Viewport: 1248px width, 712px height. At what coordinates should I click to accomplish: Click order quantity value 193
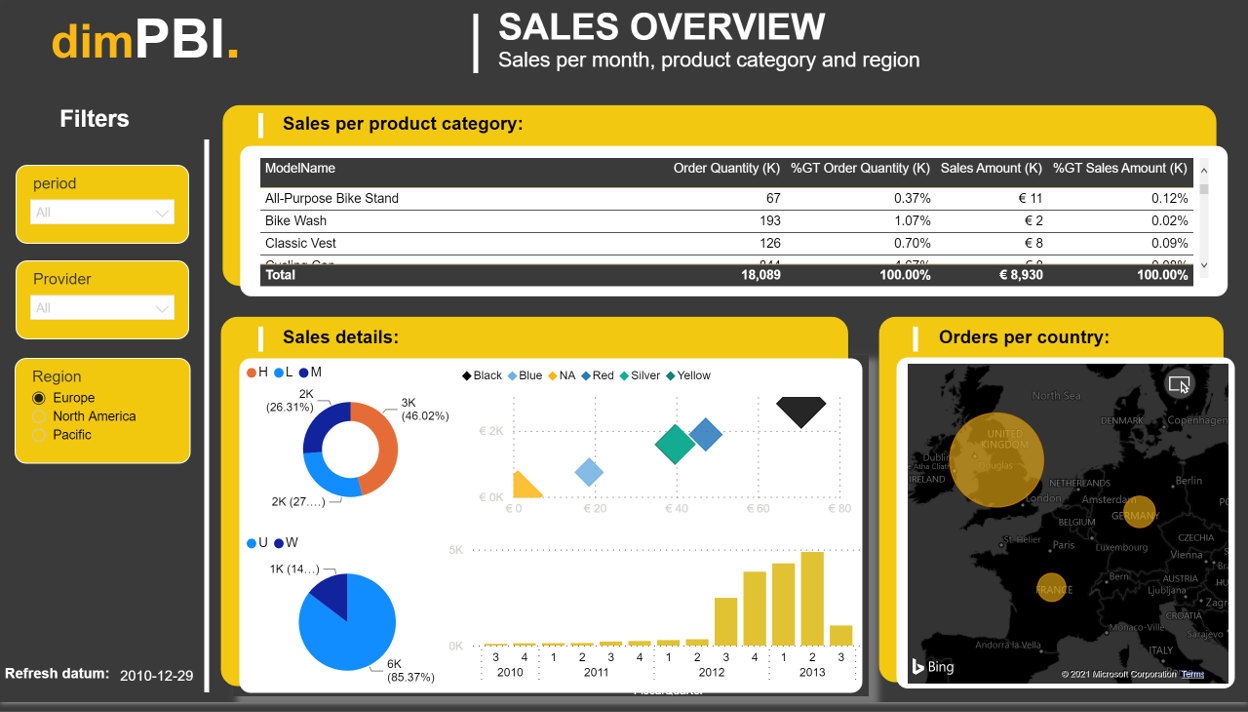tap(770, 221)
